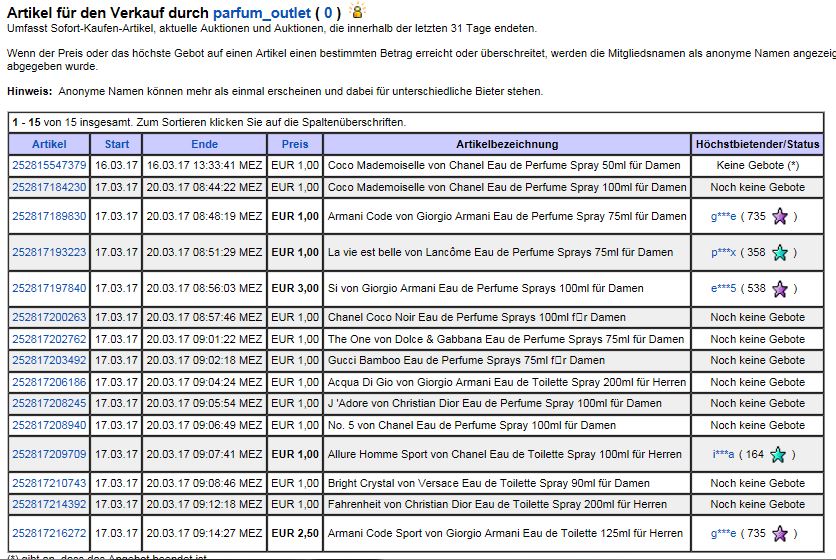Image resolution: width=836 pixels, height=560 pixels.
Task: Open item 252817200263
Action: pos(49,317)
